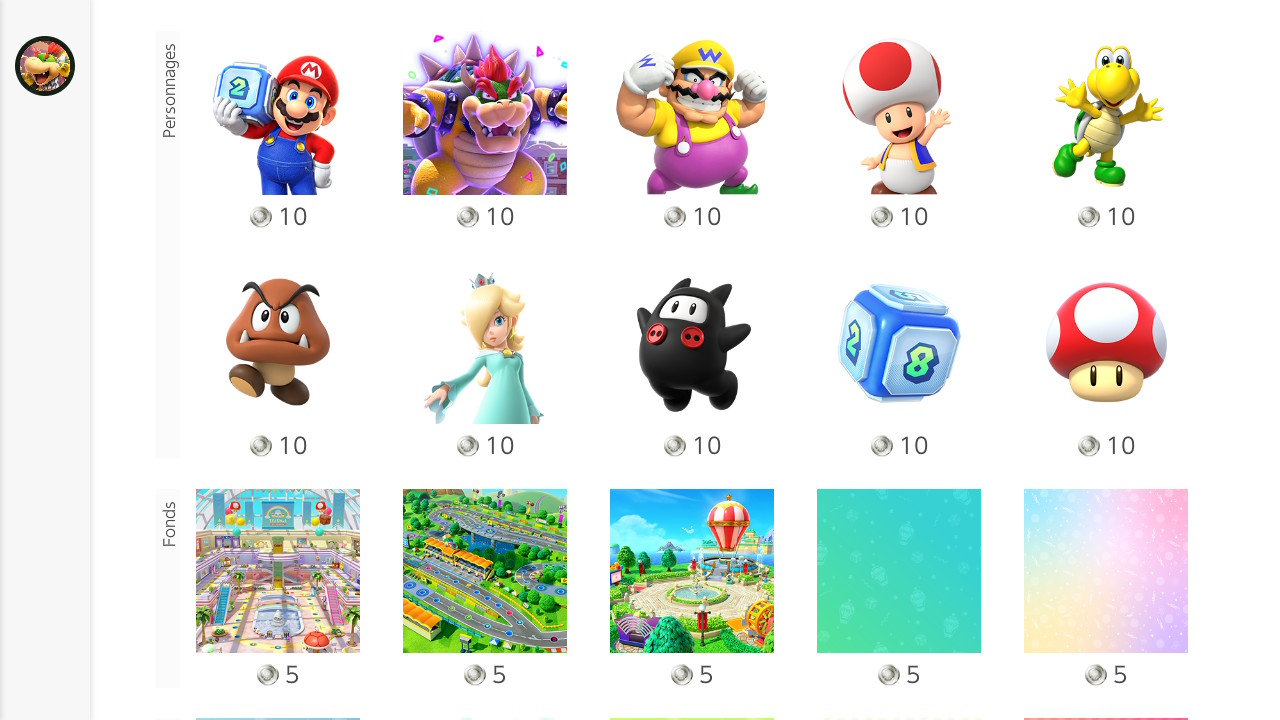
Task: Select the Mario holding dice character icon
Action: (x=278, y=113)
